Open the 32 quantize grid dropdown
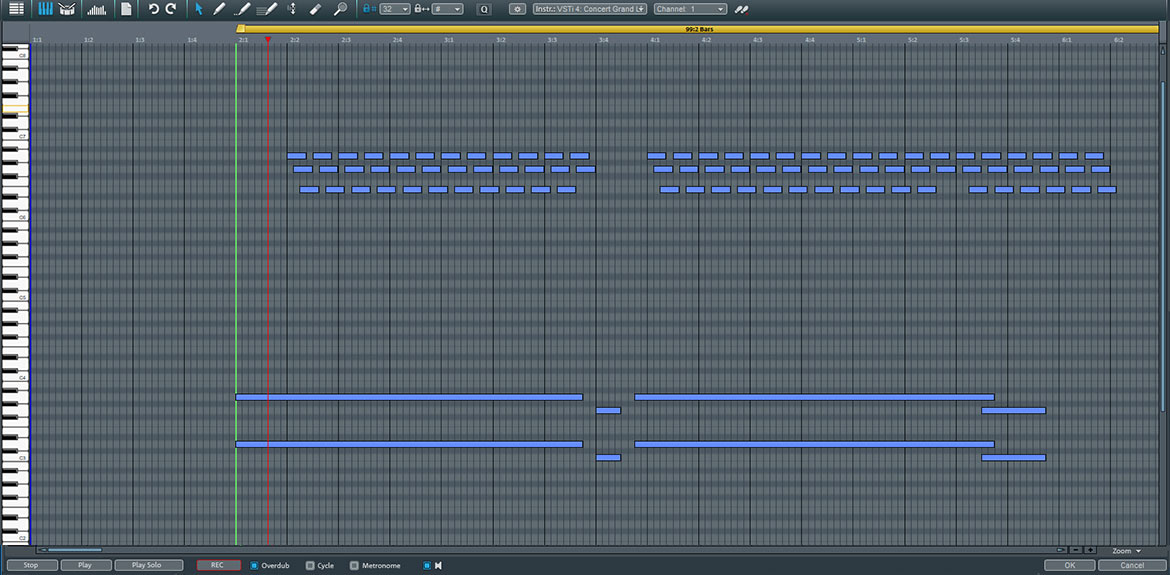The image size is (1170, 575). pyautogui.click(x=395, y=9)
